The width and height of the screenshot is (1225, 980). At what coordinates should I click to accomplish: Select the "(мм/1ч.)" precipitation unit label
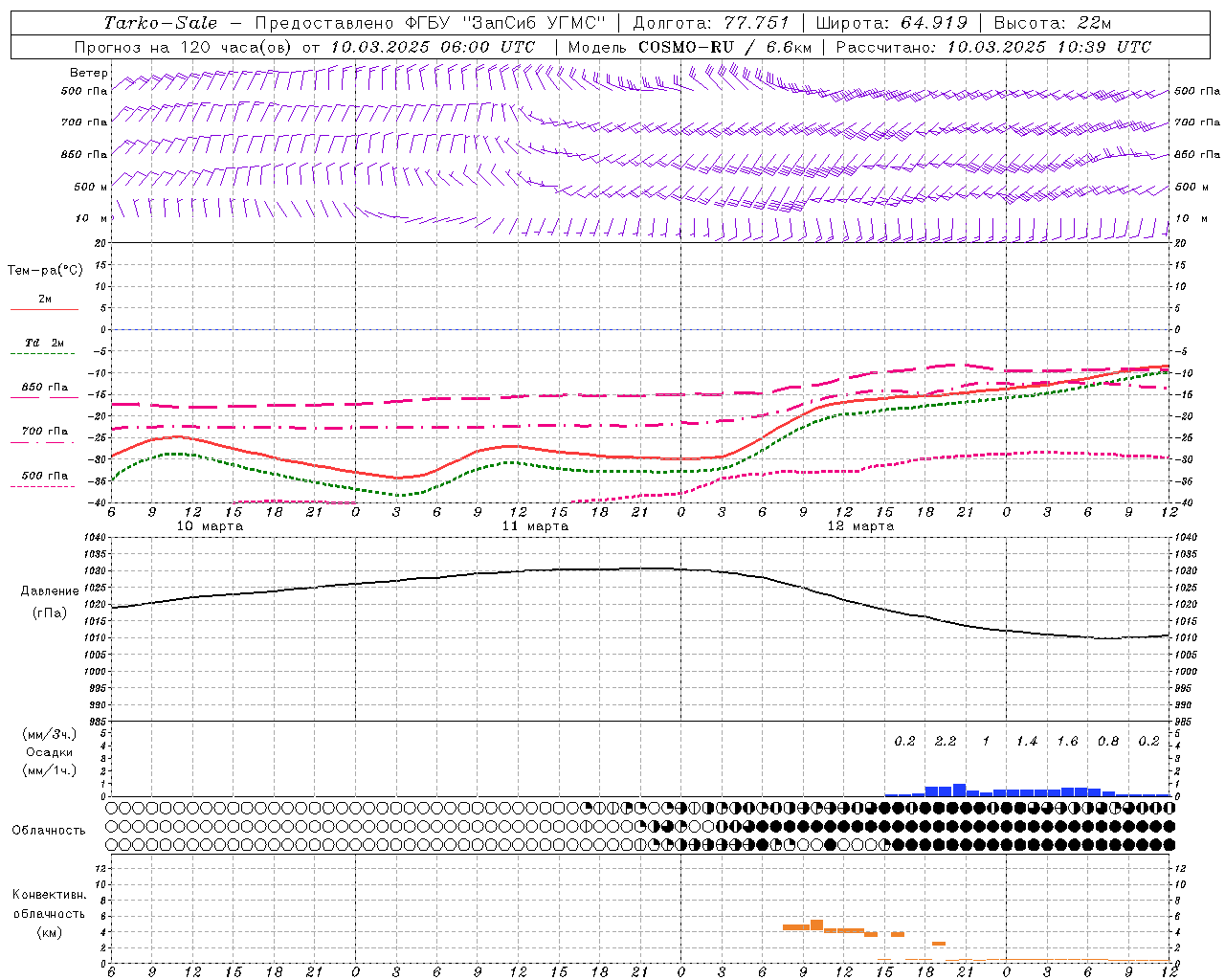(x=50, y=770)
